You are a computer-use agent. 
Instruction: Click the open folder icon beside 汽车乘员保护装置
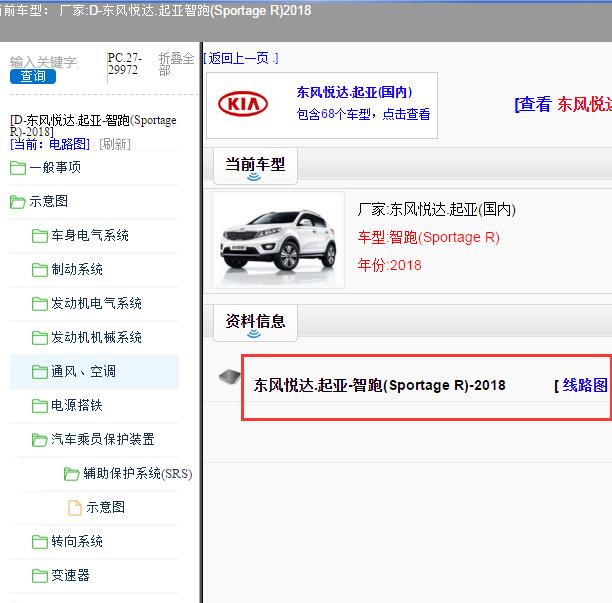tap(39, 440)
